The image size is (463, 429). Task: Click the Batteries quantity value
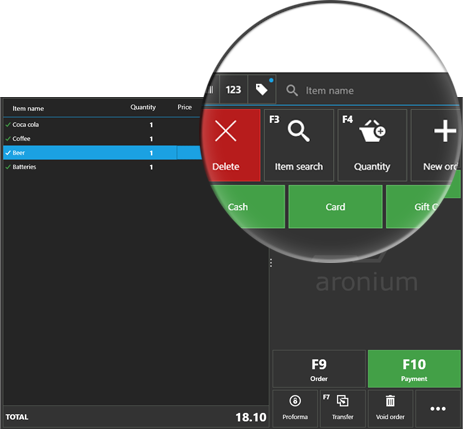[151, 167]
